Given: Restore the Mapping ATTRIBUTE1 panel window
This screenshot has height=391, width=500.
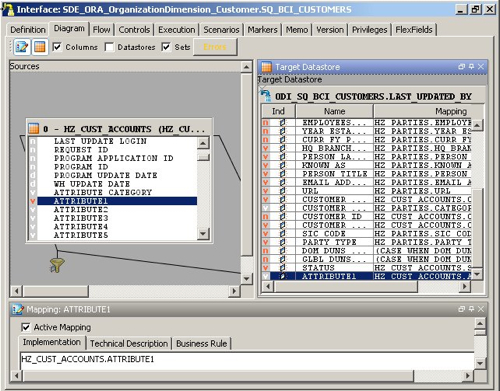Looking at the screenshot, I should (x=462, y=309).
